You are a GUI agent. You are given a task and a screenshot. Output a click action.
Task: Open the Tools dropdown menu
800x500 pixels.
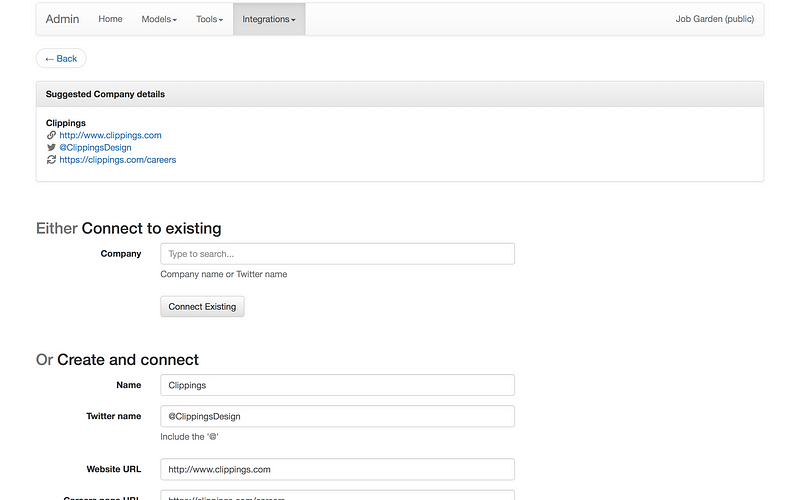coord(209,19)
